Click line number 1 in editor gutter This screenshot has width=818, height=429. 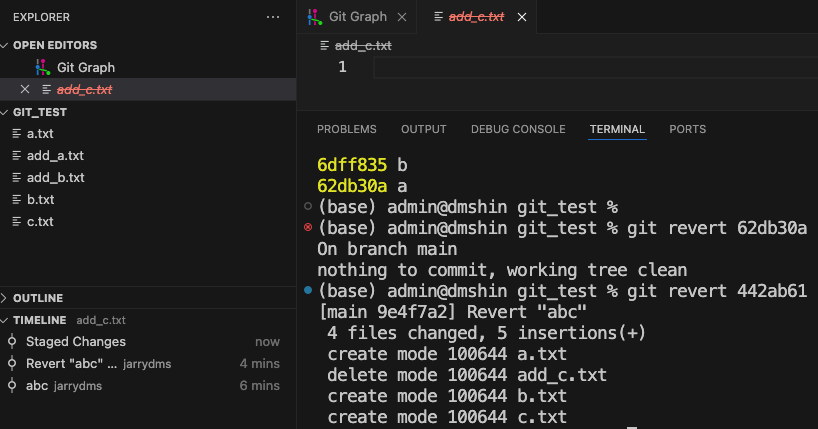point(342,67)
